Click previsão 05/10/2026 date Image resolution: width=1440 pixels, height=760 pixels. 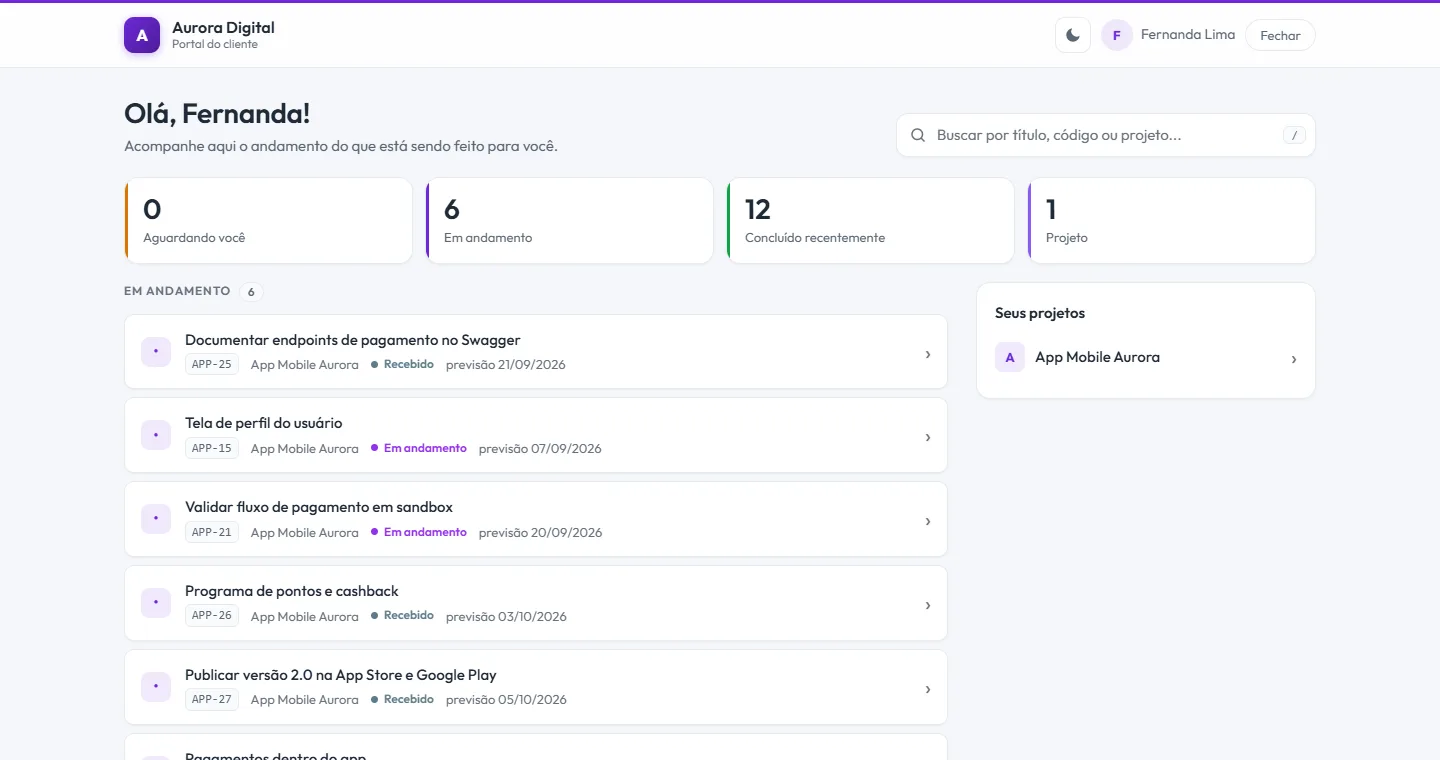click(506, 700)
